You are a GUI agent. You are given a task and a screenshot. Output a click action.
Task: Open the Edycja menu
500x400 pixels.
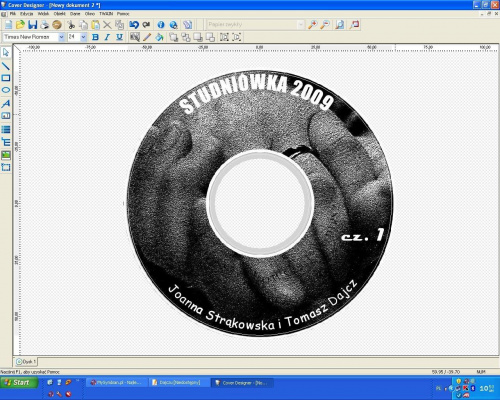tap(26, 14)
